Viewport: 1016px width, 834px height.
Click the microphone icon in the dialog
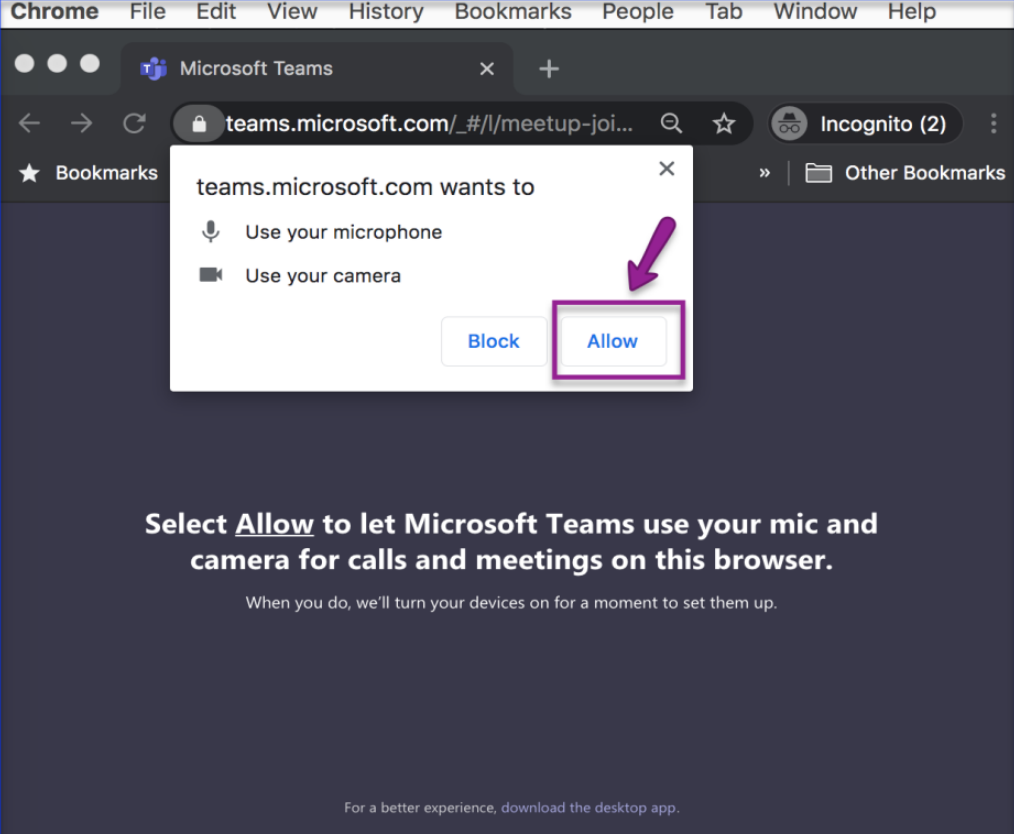(x=210, y=231)
